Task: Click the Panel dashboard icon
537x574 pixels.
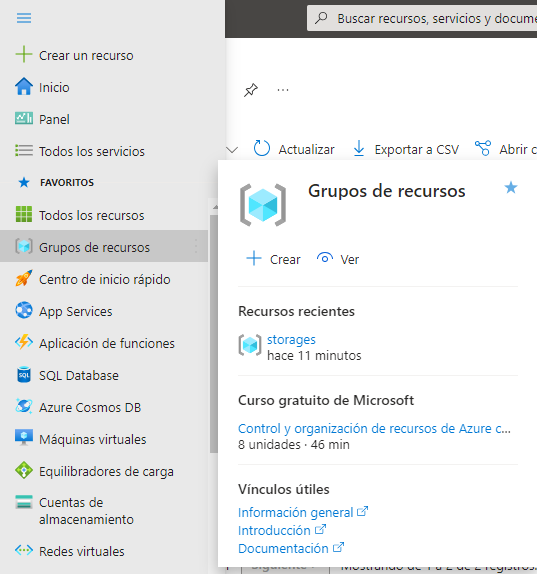Action: [x=24, y=118]
